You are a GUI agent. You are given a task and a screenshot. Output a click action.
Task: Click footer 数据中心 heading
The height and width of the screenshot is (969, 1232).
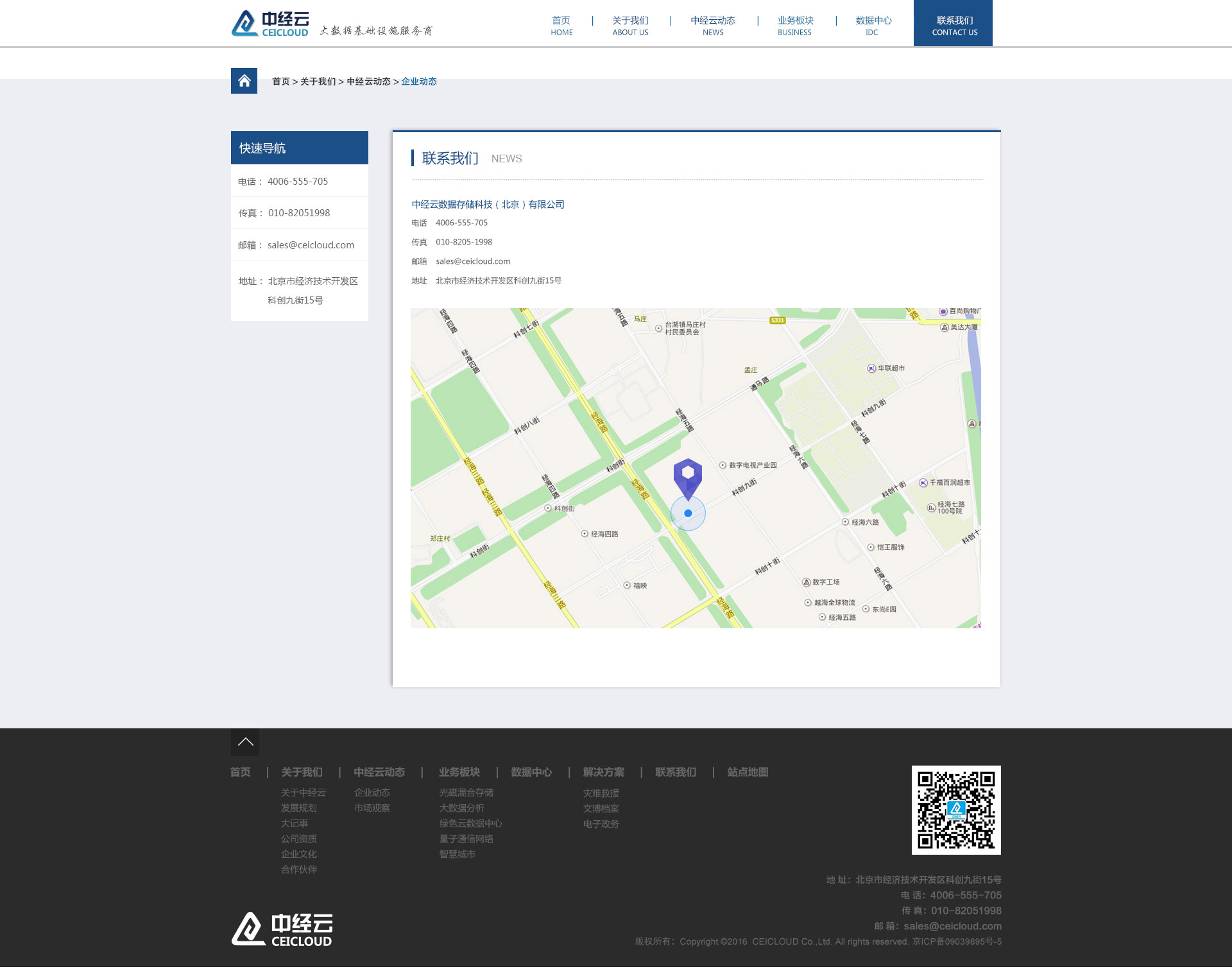pos(531,773)
